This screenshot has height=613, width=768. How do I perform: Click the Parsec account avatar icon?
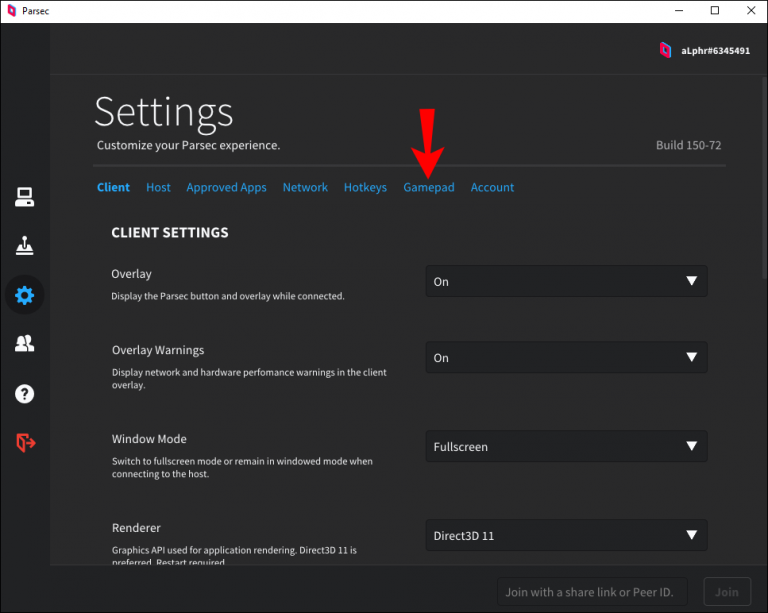(x=665, y=50)
